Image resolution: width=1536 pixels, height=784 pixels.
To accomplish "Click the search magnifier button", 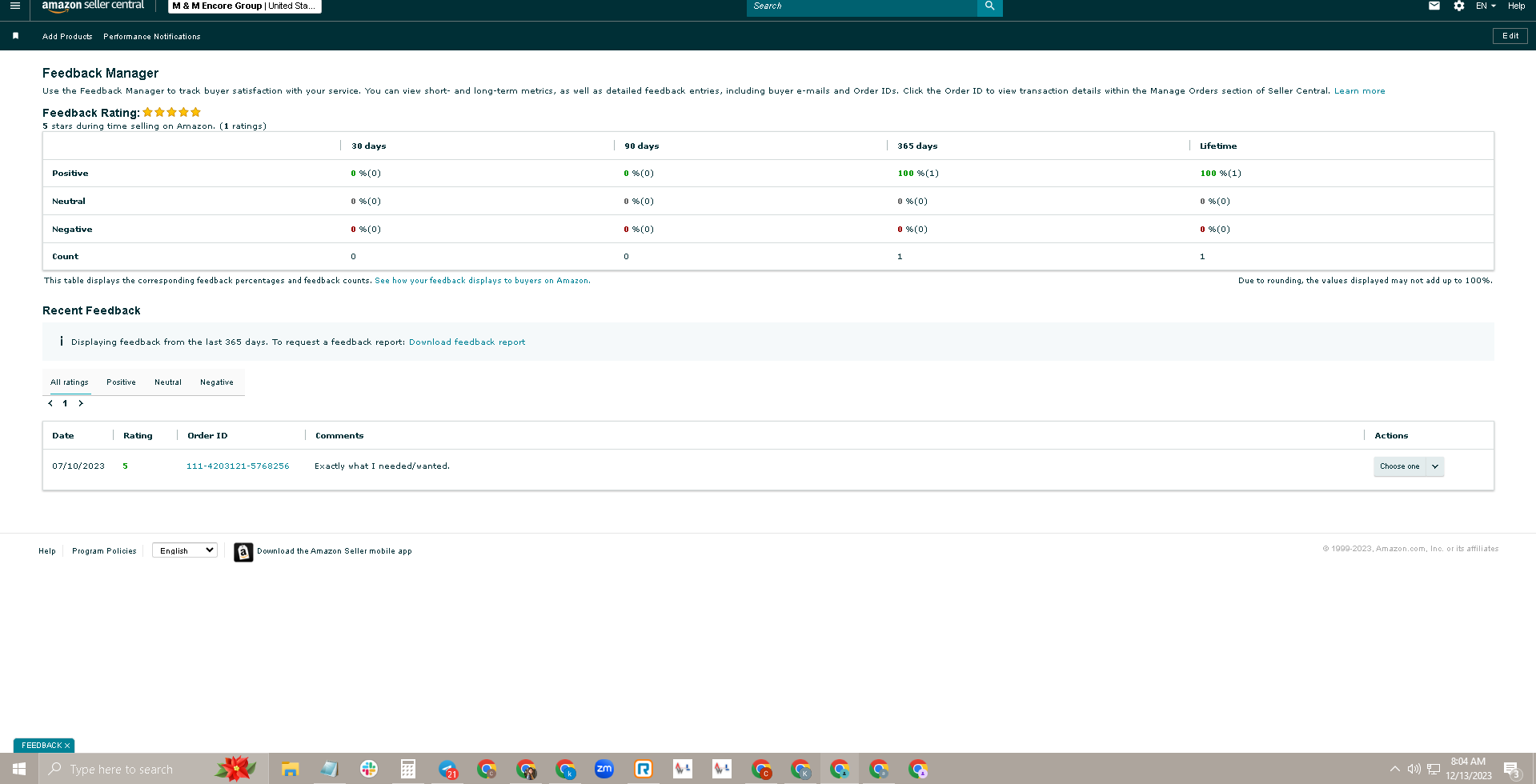I will click(x=989, y=6).
